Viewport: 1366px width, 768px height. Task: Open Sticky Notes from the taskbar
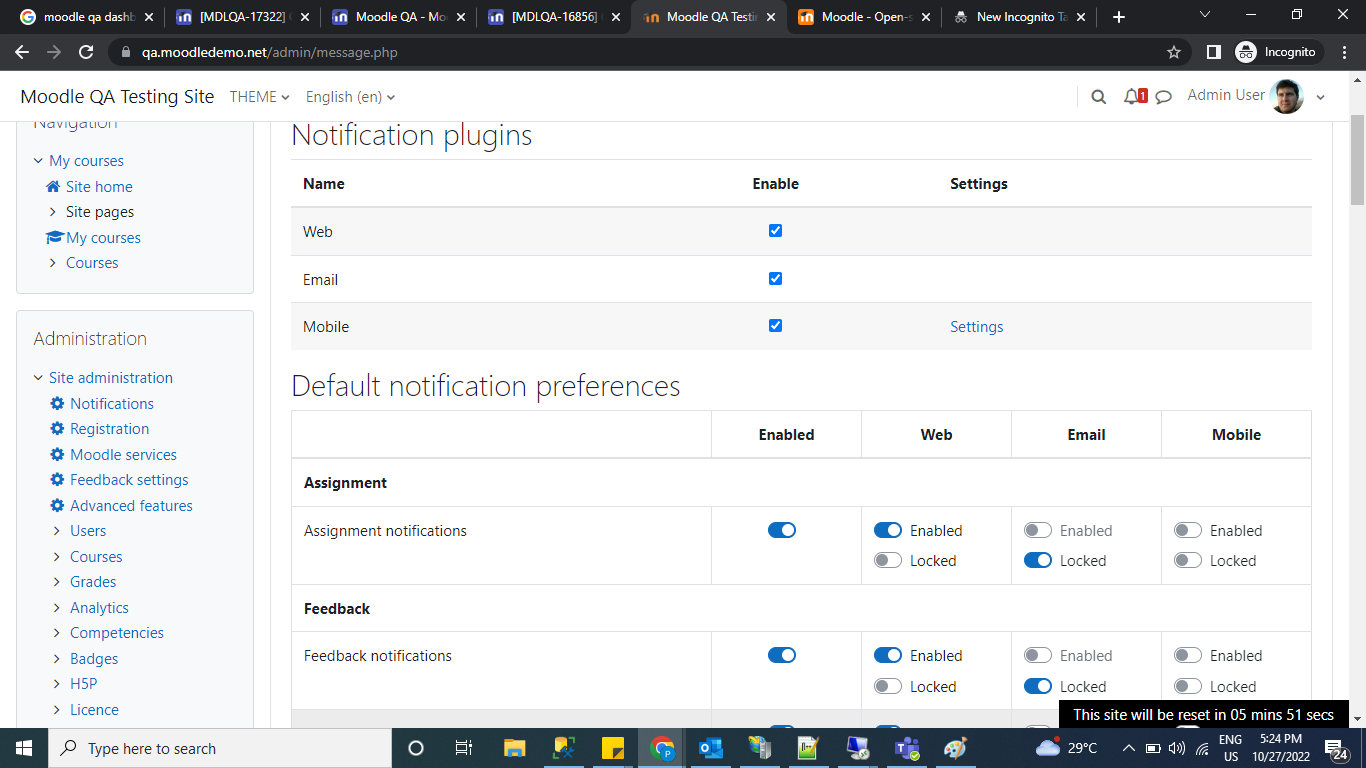pos(613,748)
